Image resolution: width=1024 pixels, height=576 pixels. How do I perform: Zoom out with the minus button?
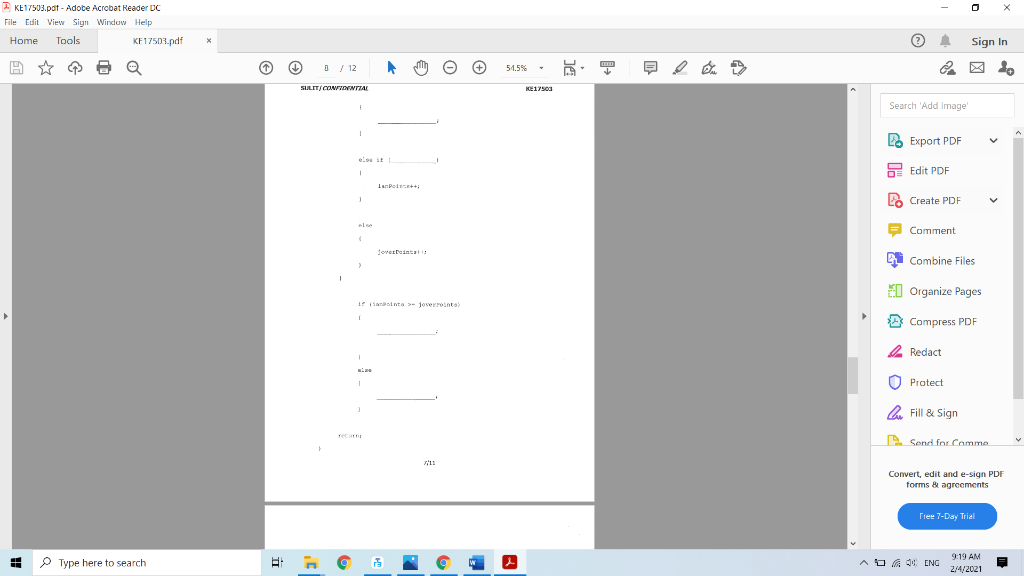click(x=450, y=68)
